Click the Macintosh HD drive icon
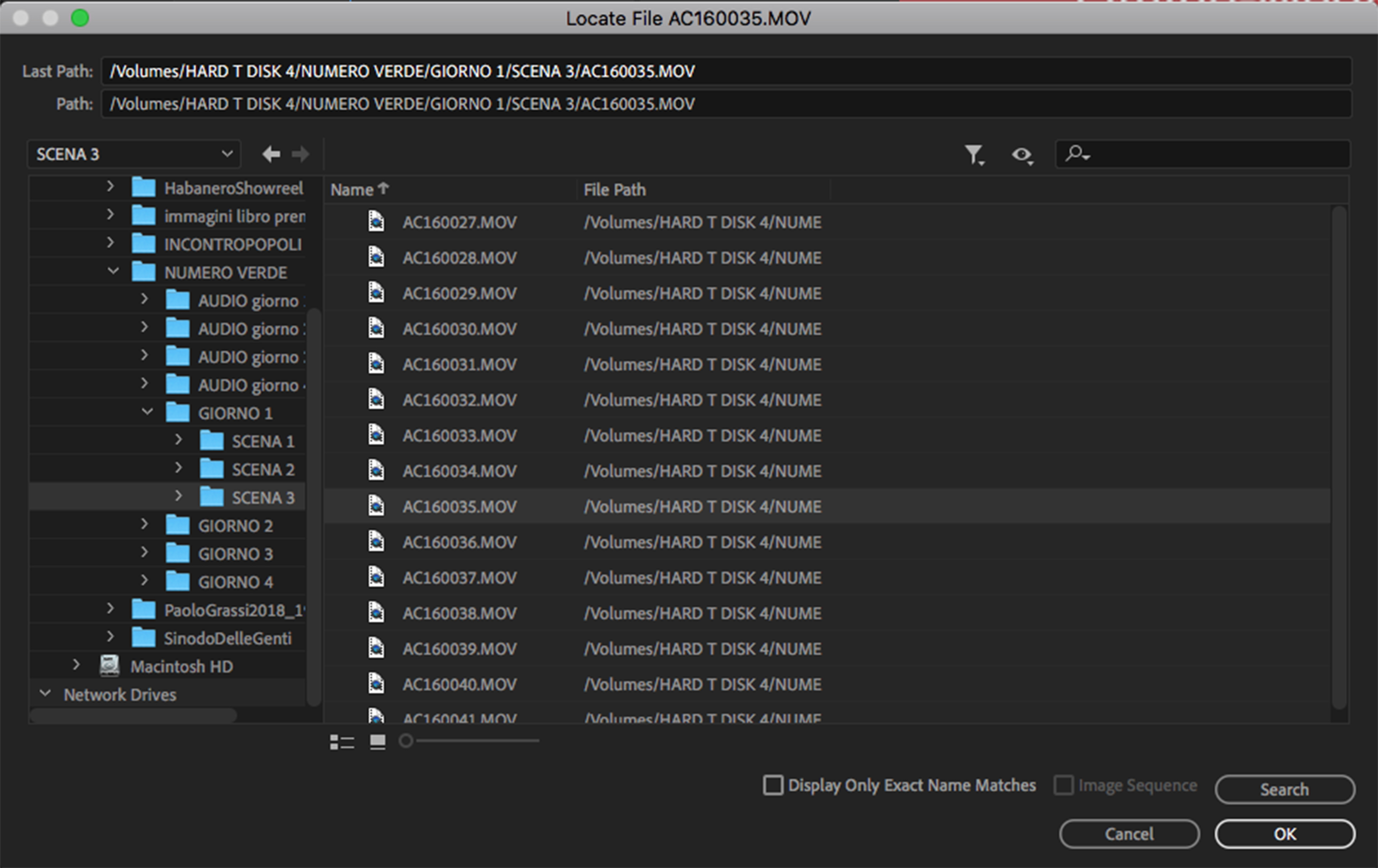 pyautogui.click(x=109, y=666)
